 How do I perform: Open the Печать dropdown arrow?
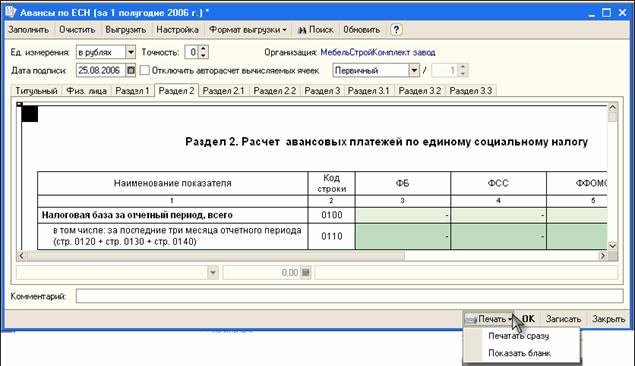509,319
